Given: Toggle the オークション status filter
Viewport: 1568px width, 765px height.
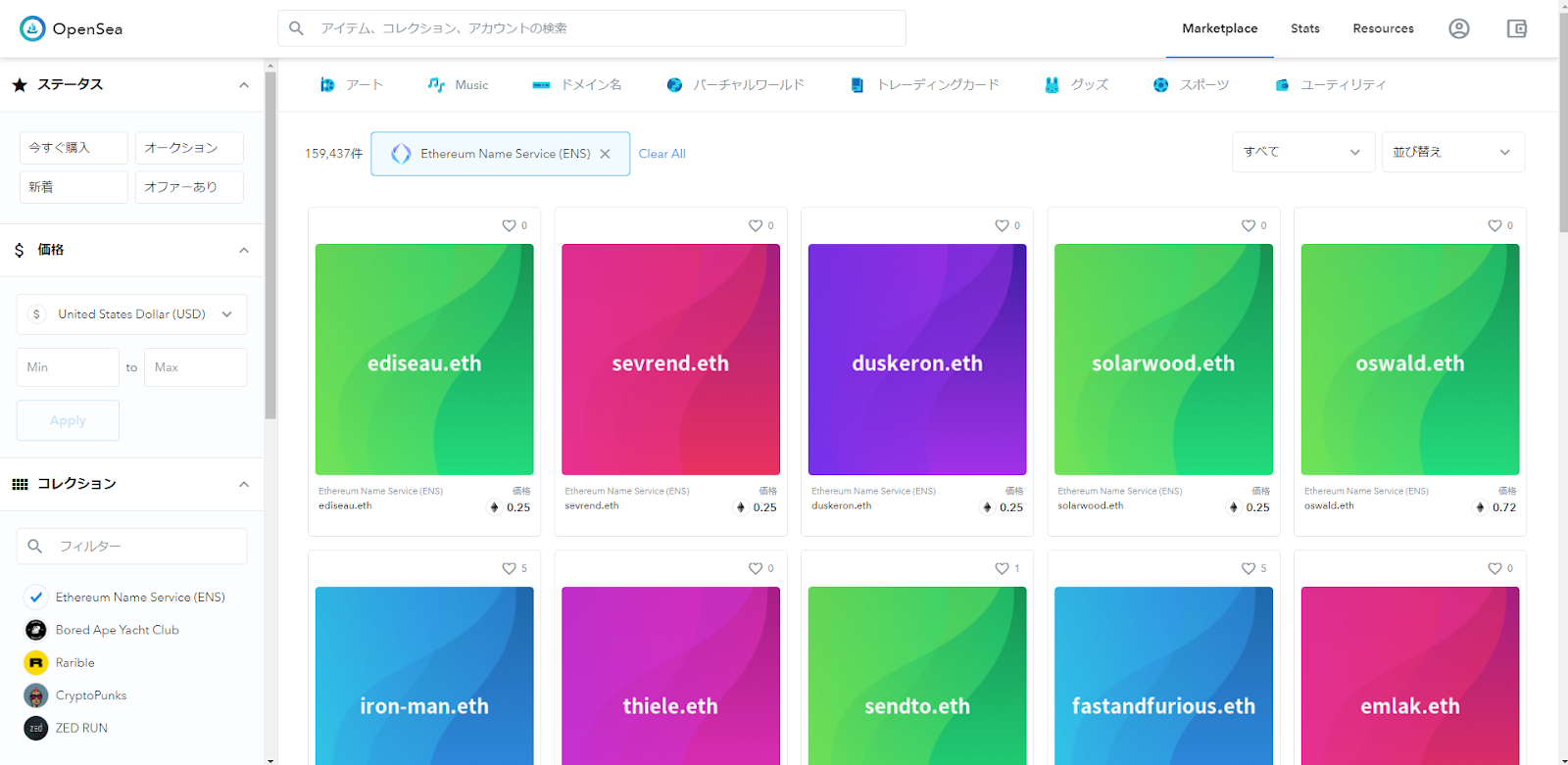Looking at the screenshot, I should point(189,148).
